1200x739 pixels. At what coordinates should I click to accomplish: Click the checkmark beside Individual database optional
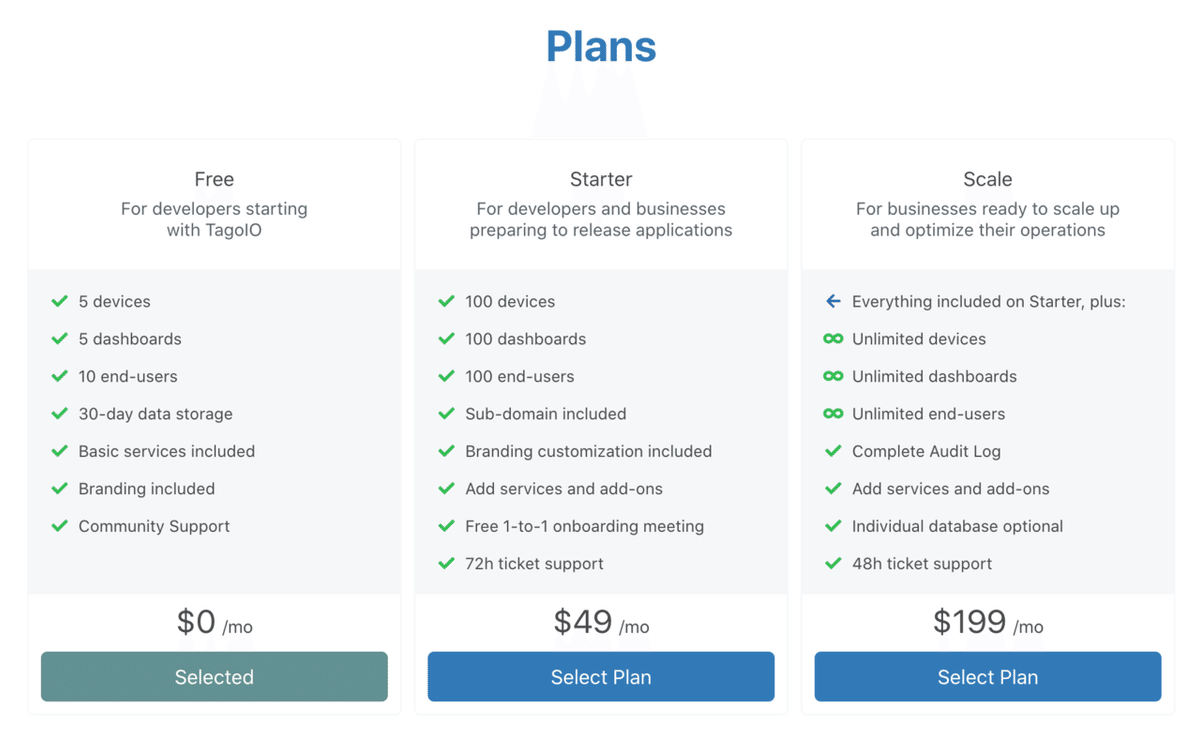coord(833,526)
